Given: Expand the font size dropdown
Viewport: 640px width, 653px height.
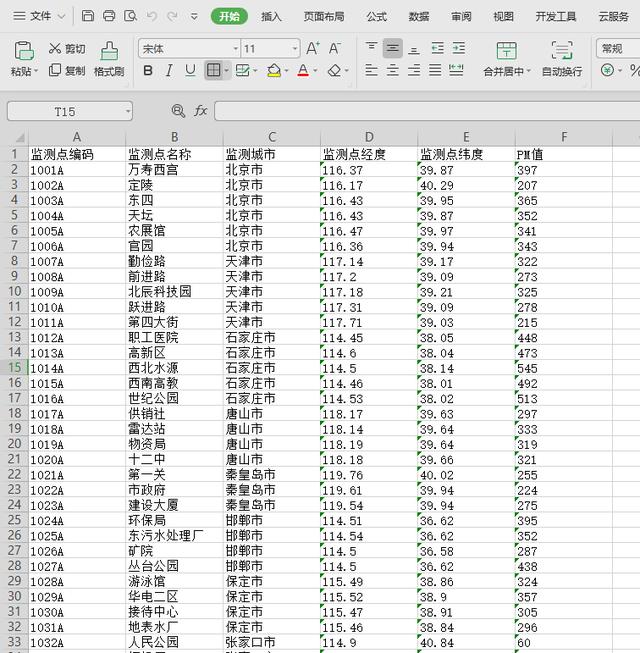Looking at the screenshot, I should [x=295, y=48].
